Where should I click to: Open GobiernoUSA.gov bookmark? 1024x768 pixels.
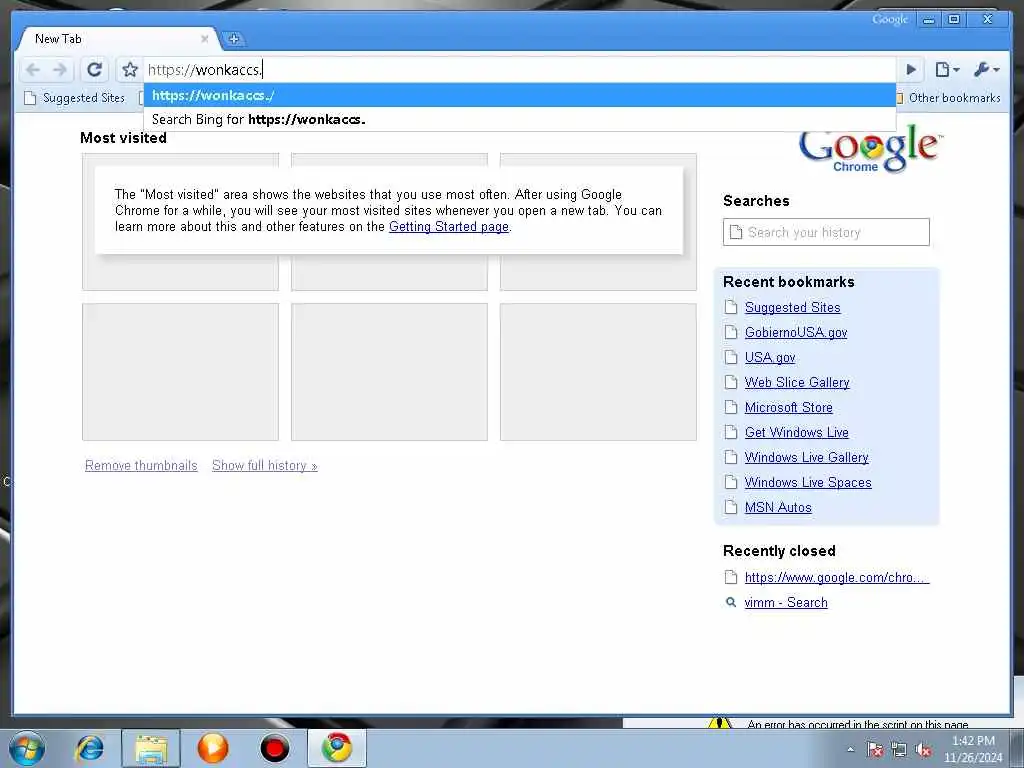pyautogui.click(x=795, y=332)
